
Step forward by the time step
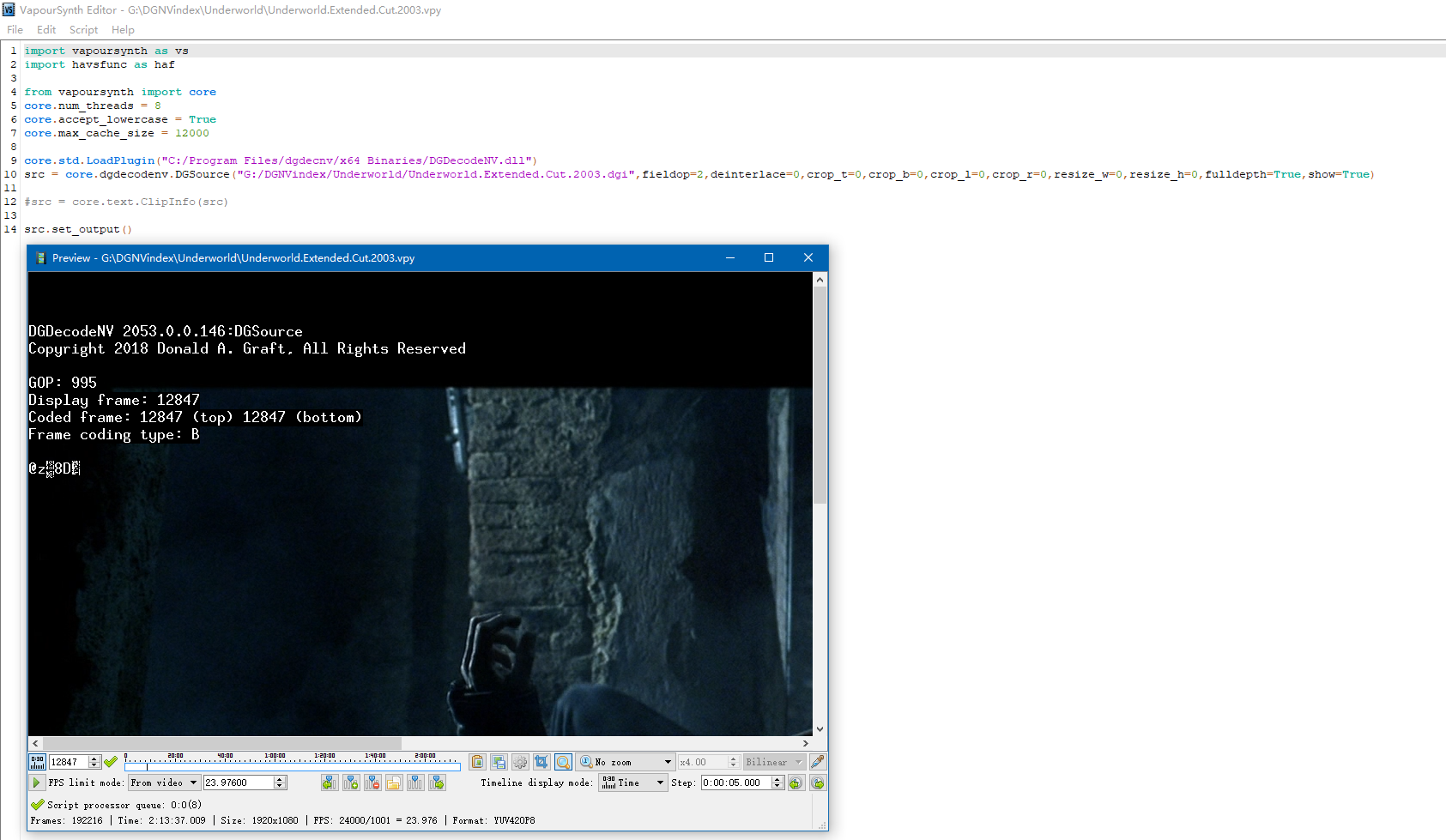[818, 783]
